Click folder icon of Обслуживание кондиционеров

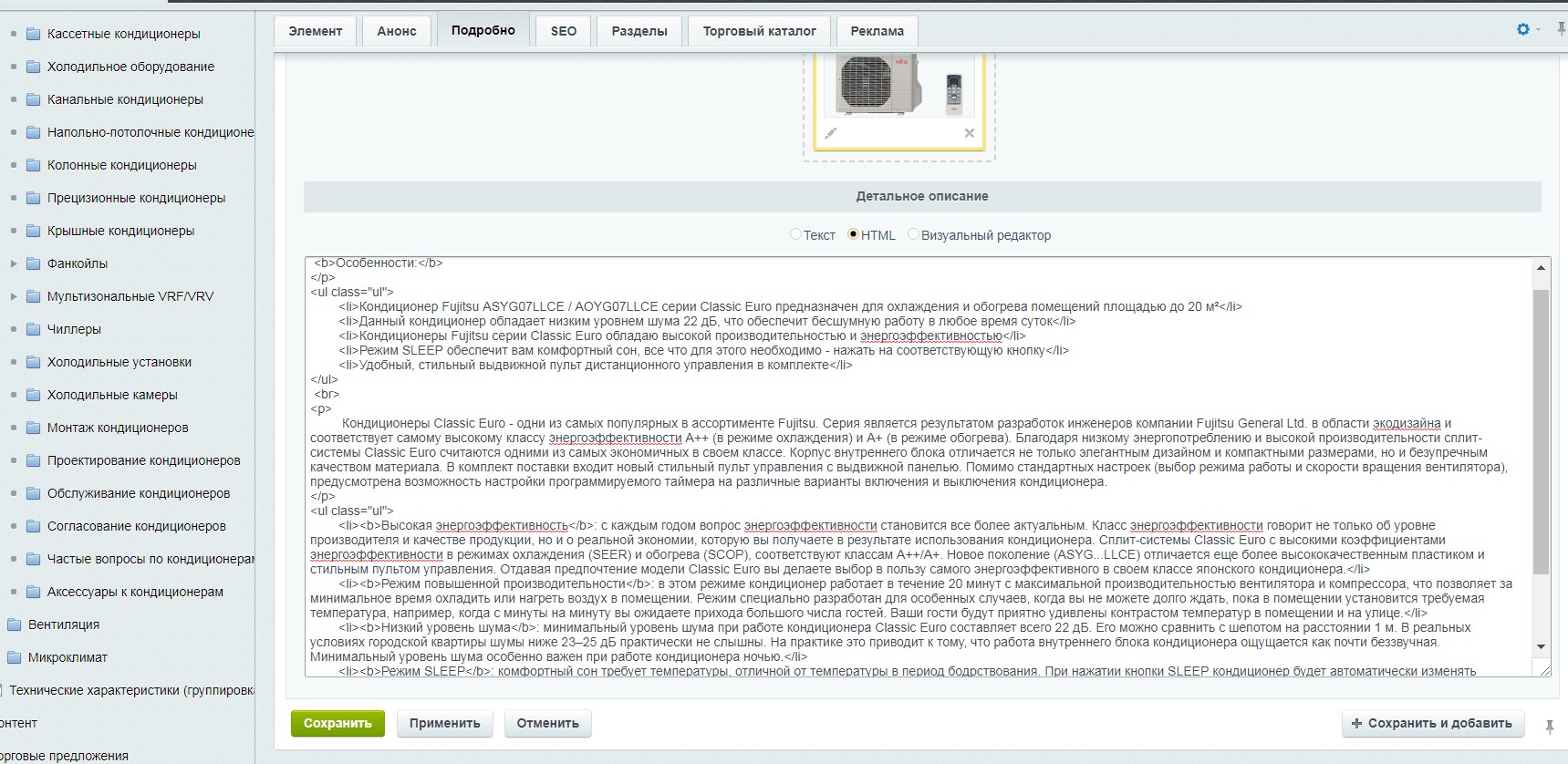click(x=34, y=493)
